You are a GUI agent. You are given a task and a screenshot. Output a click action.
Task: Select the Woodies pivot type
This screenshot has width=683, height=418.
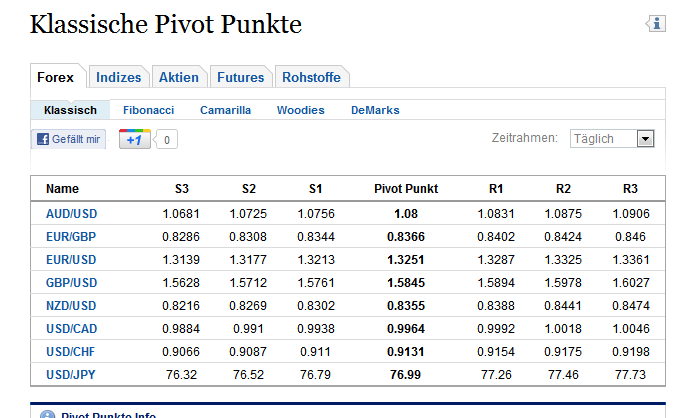click(300, 110)
